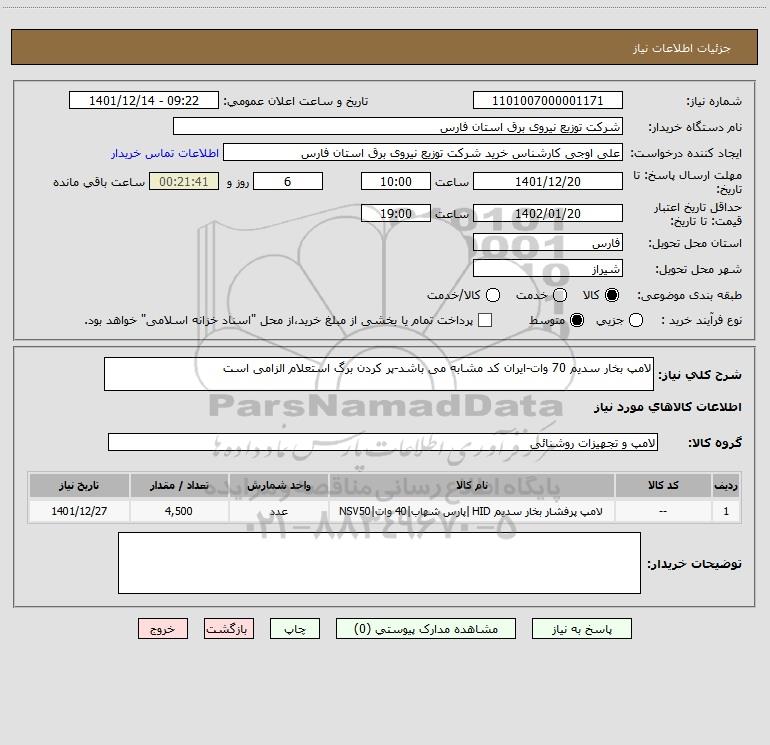The width and height of the screenshot is (770, 745).
Task: Choose متوسط purchase process type
Action: 577,320
